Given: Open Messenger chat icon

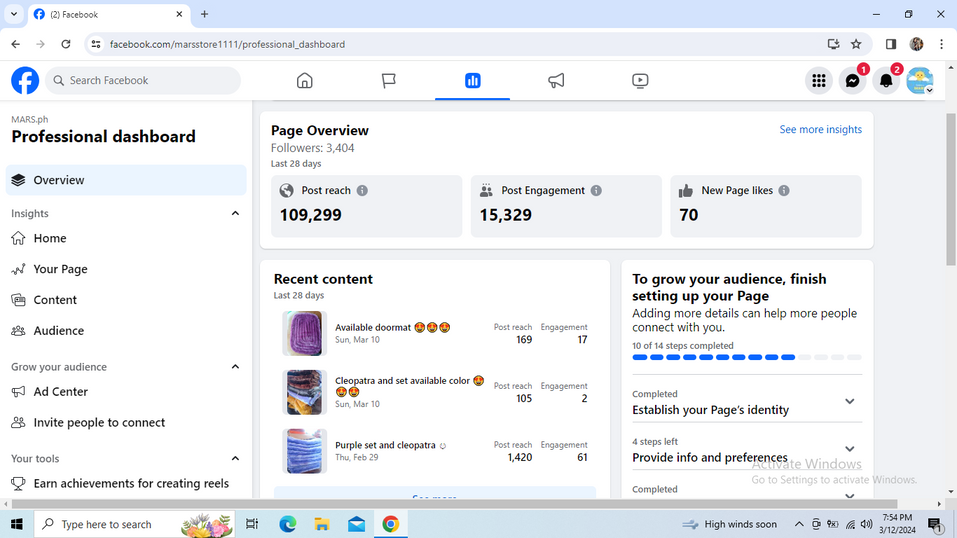Looking at the screenshot, I should (x=852, y=81).
